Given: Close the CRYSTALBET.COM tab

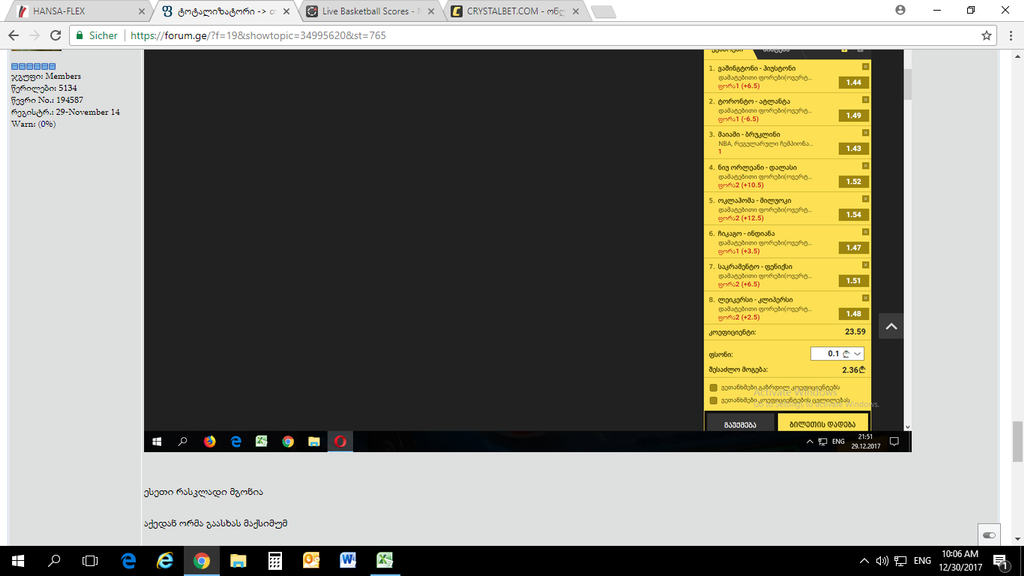Looking at the screenshot, I should click(575, 11).
